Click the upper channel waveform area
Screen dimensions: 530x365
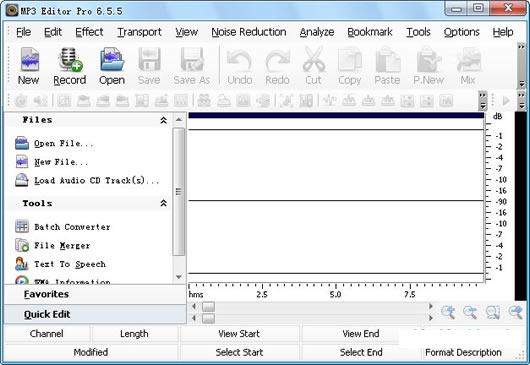click(336, 165)
